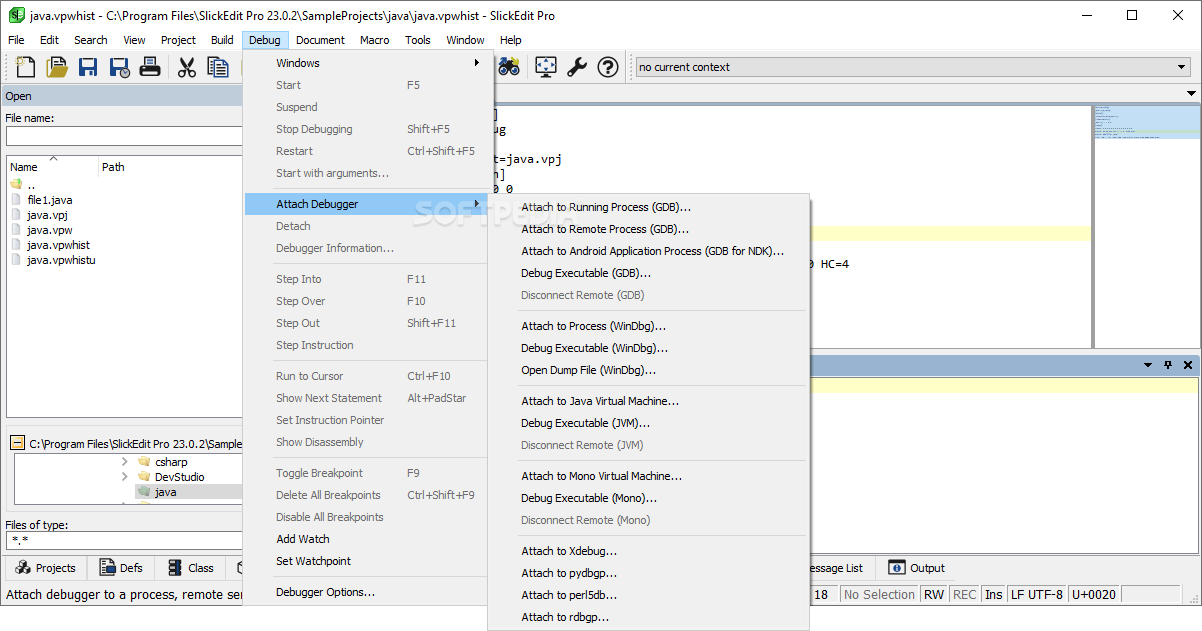The width and height of the screenshot is (1202, 631).
Task: Click the Cut scissors icon
Action: click(x=186, y=67)
